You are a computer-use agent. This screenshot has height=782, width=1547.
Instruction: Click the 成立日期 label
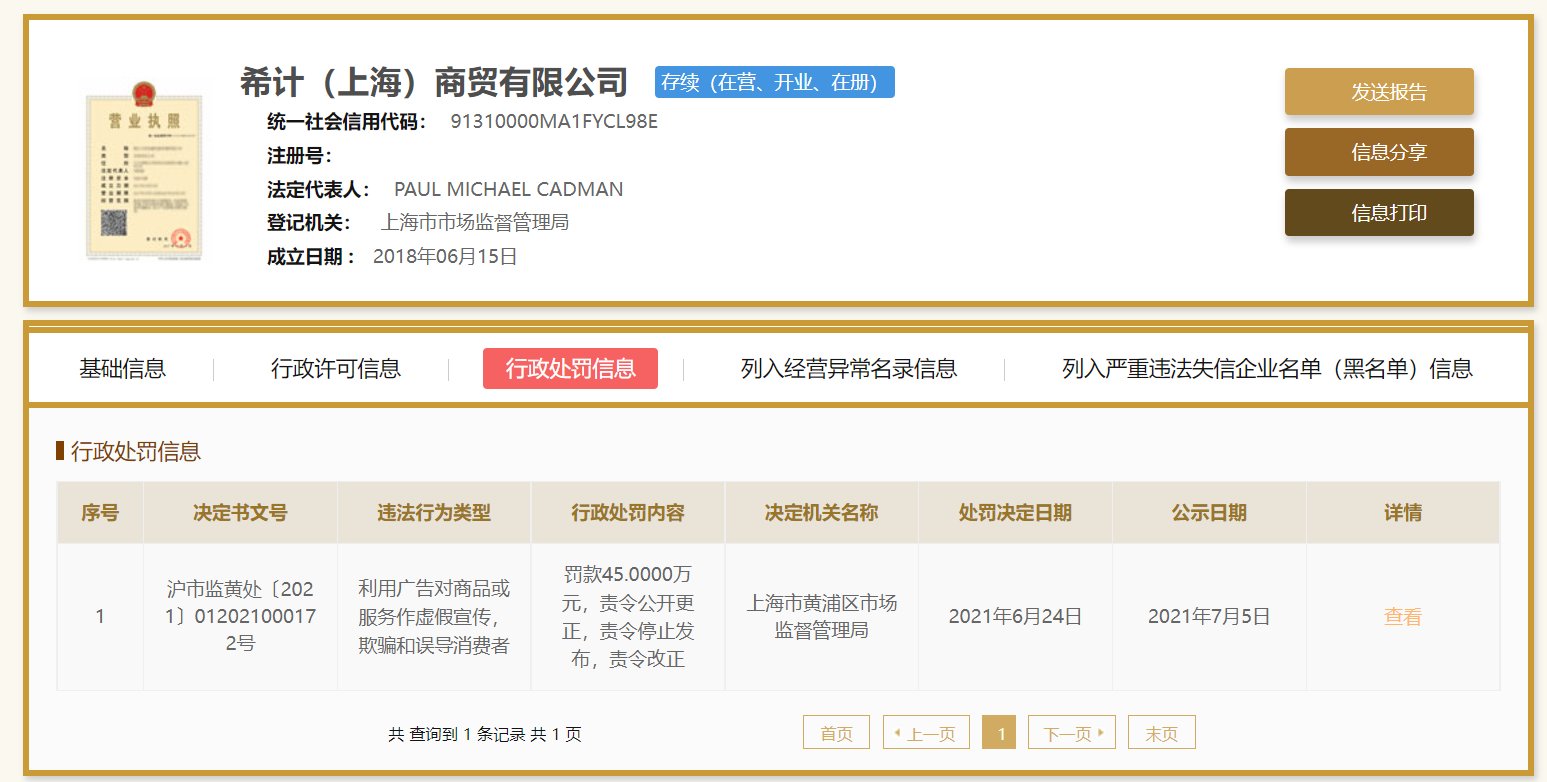tap(311, 256)
